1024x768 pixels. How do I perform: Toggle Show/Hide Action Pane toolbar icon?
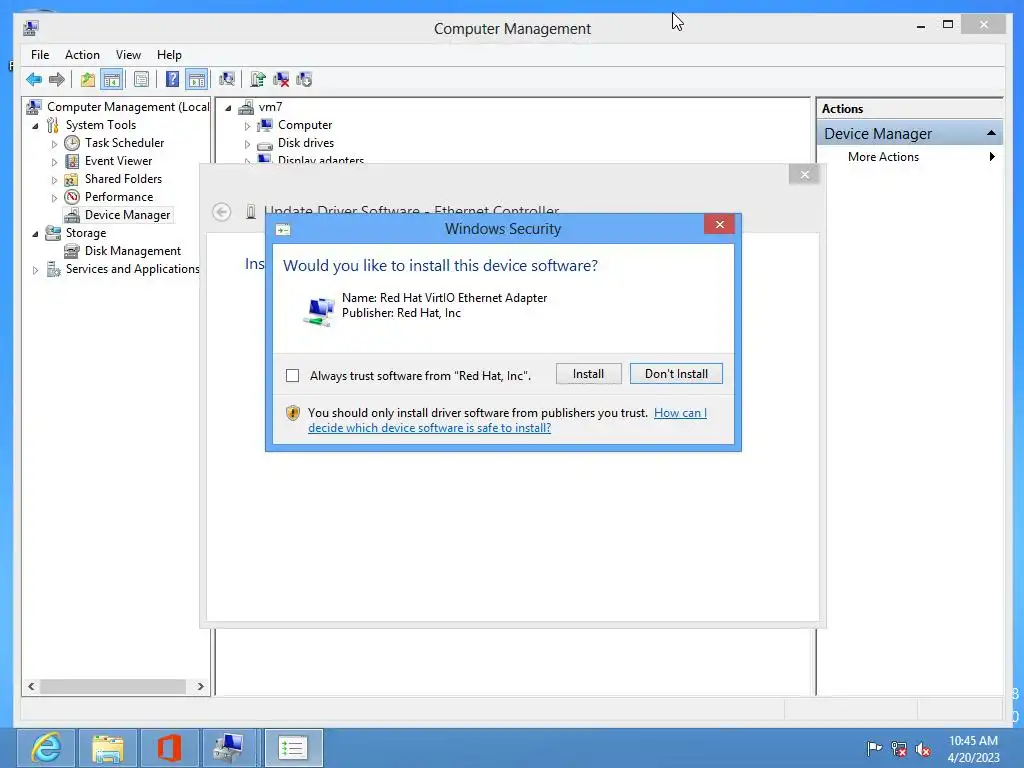(197, 80)
